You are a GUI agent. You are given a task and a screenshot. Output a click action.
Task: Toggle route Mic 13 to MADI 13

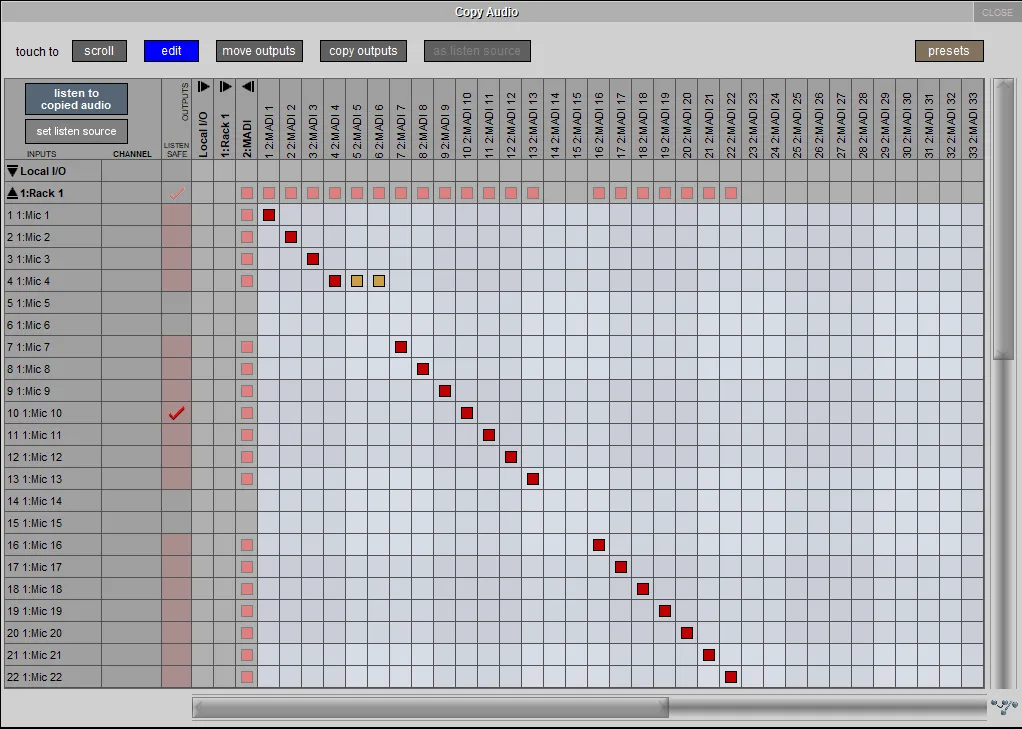(x=533, y=479)
